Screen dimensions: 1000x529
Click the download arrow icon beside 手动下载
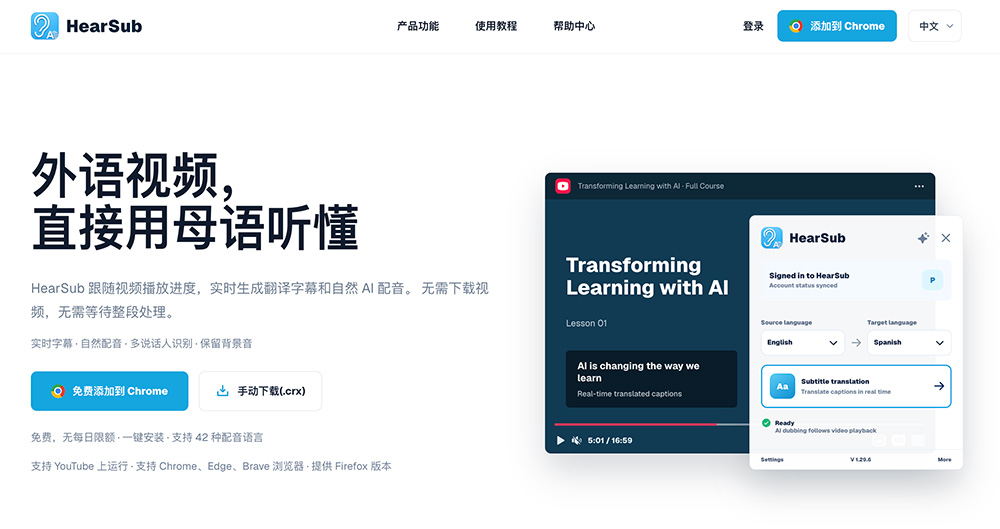click(x=222, y=391)
